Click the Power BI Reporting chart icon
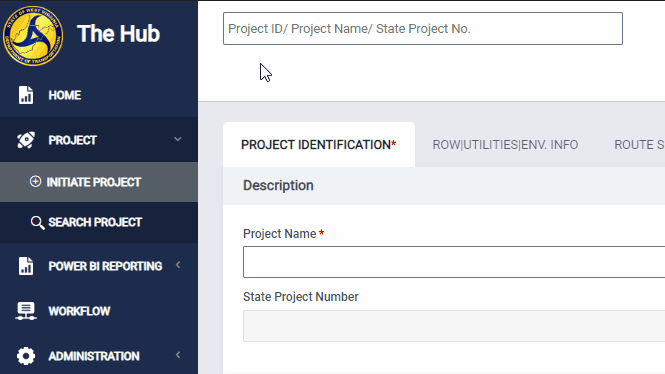 pos(26,266)
